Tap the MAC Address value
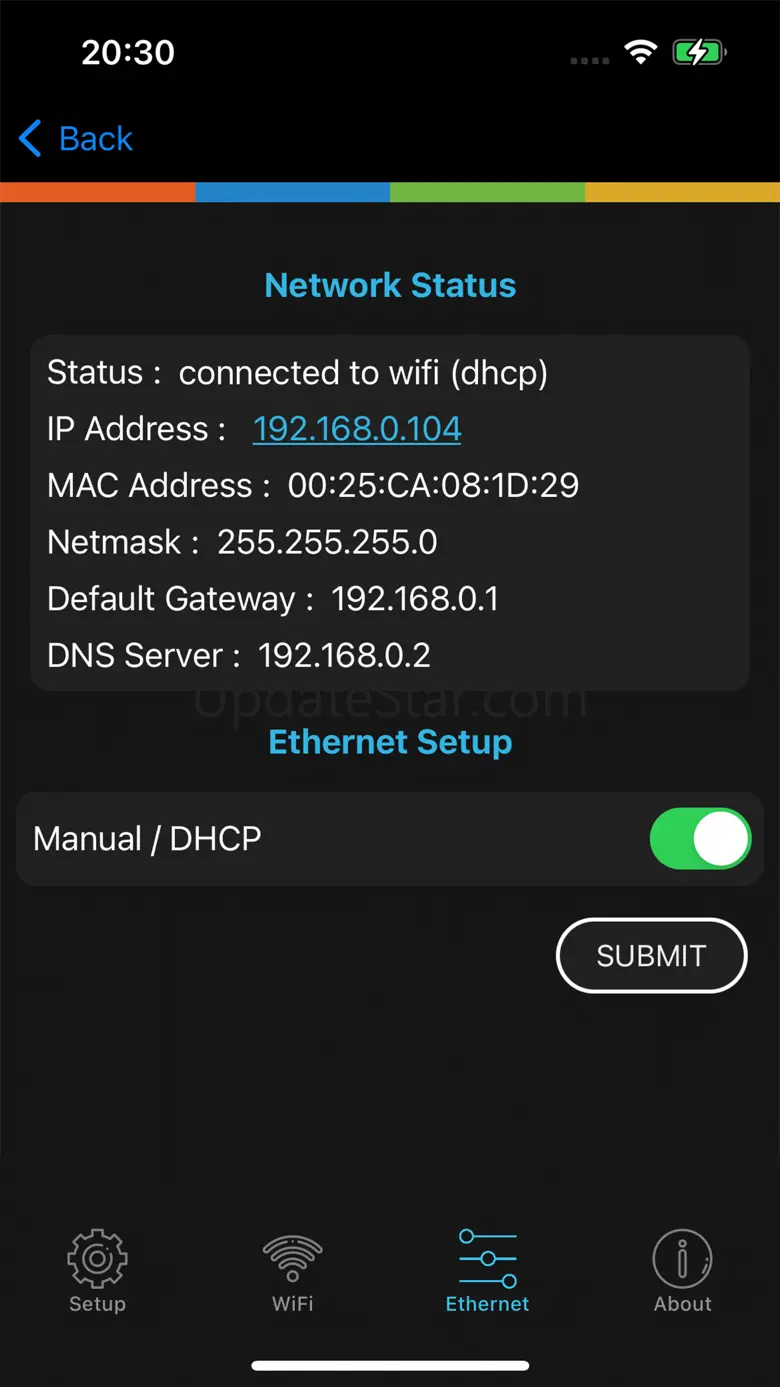This screenshot has width=780, height=1387. click(x=433, y=486)
